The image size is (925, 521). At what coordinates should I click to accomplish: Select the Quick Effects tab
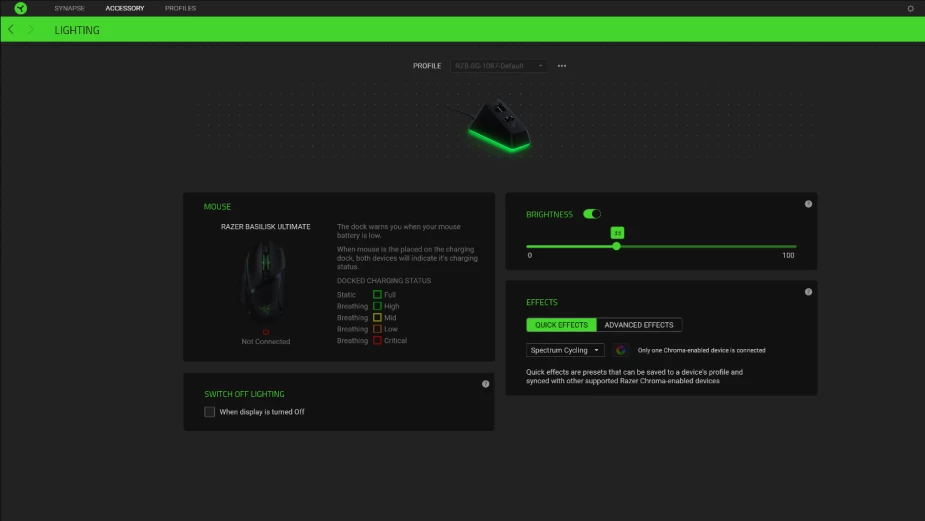click(x=561, y=325)
